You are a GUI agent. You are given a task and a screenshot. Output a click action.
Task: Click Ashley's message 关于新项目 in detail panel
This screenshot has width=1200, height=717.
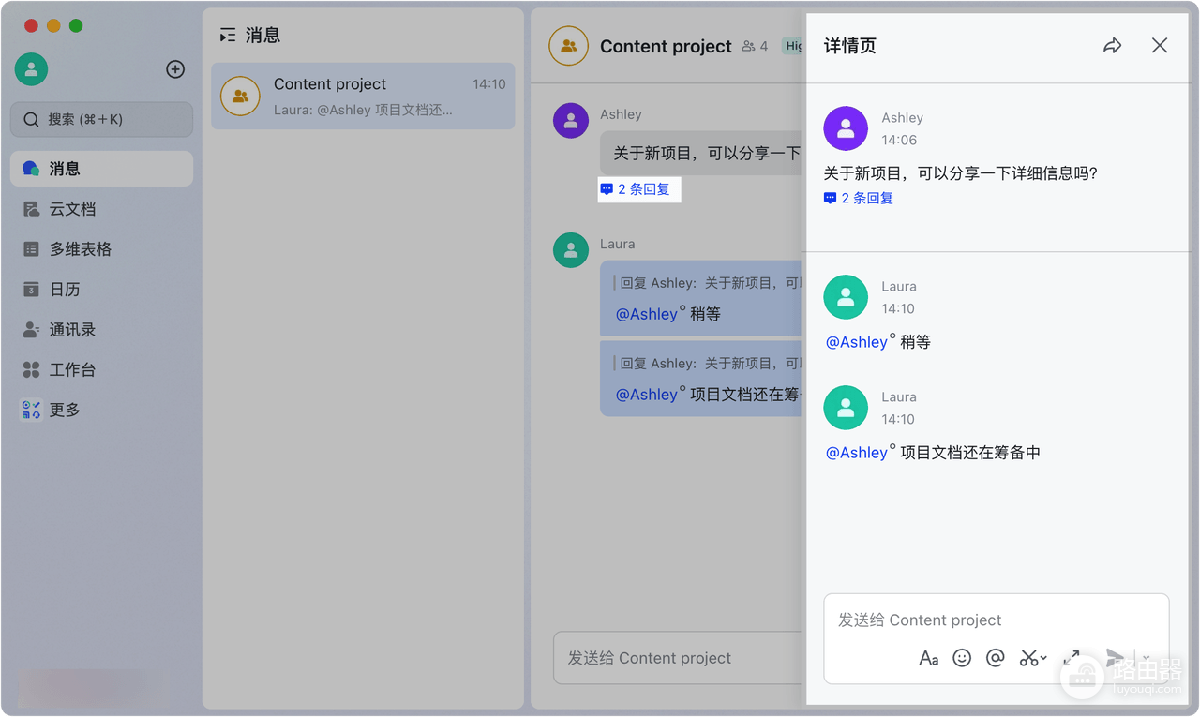[x=961, y=173]
